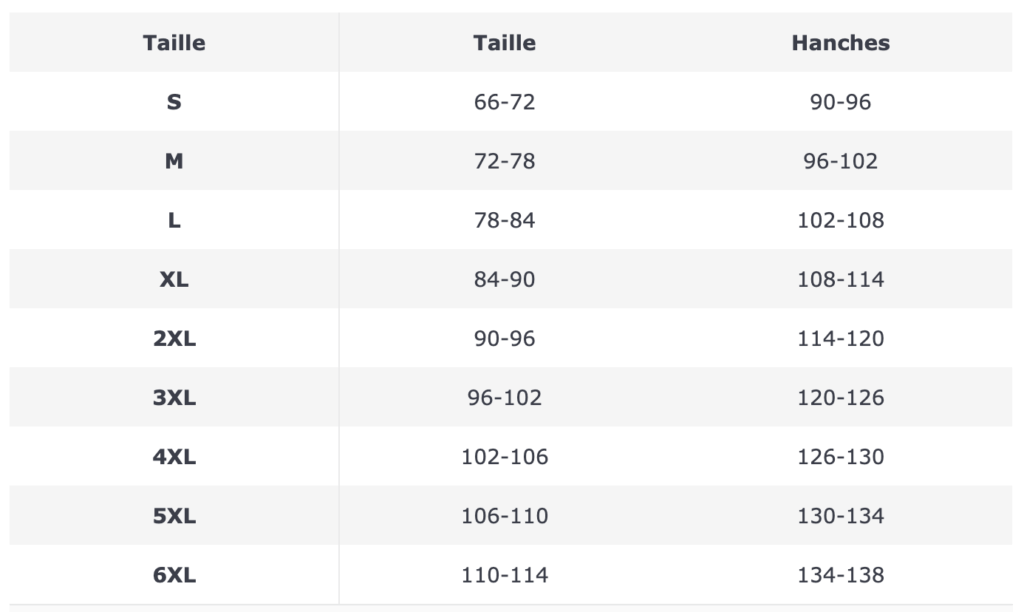Click the XL size row label
The image size is (1024, 612).
(174, 279)
